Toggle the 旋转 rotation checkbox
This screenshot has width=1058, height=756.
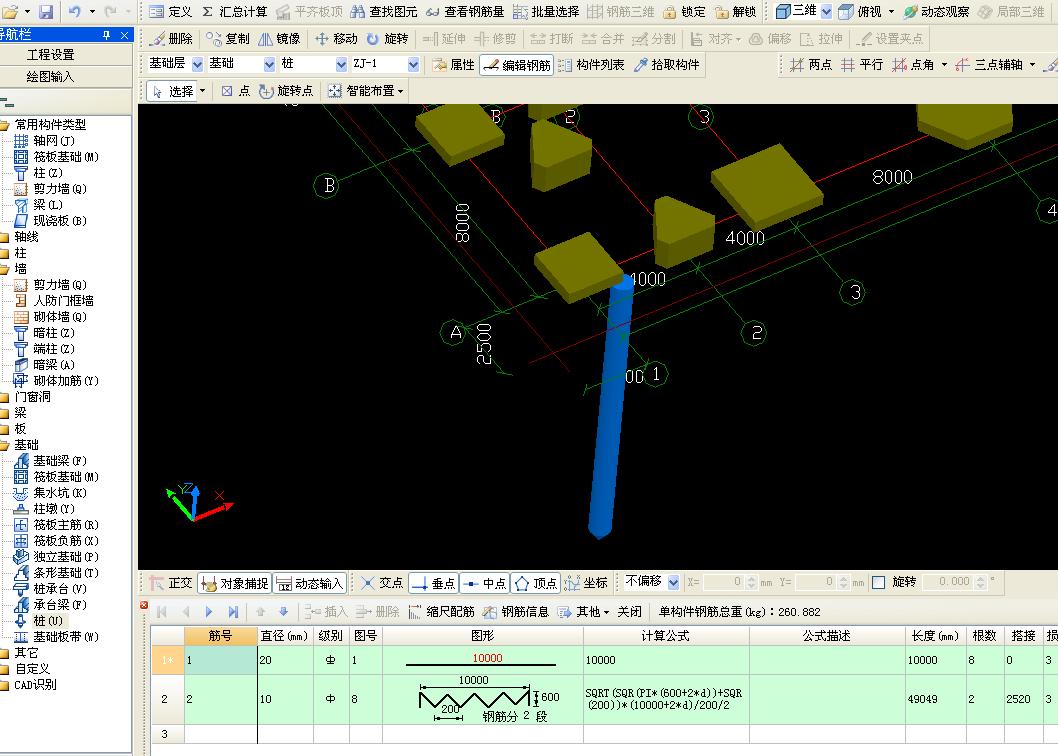coord(879,582)
